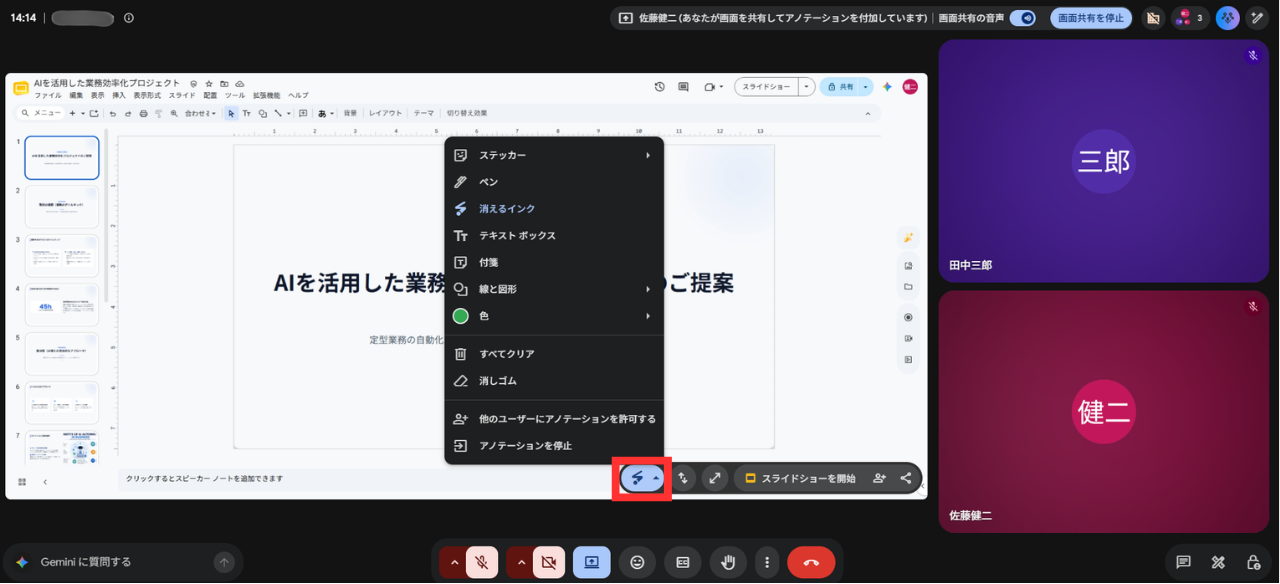Open the slide grid view icon

pyautogui.click(x=22, y=482)
